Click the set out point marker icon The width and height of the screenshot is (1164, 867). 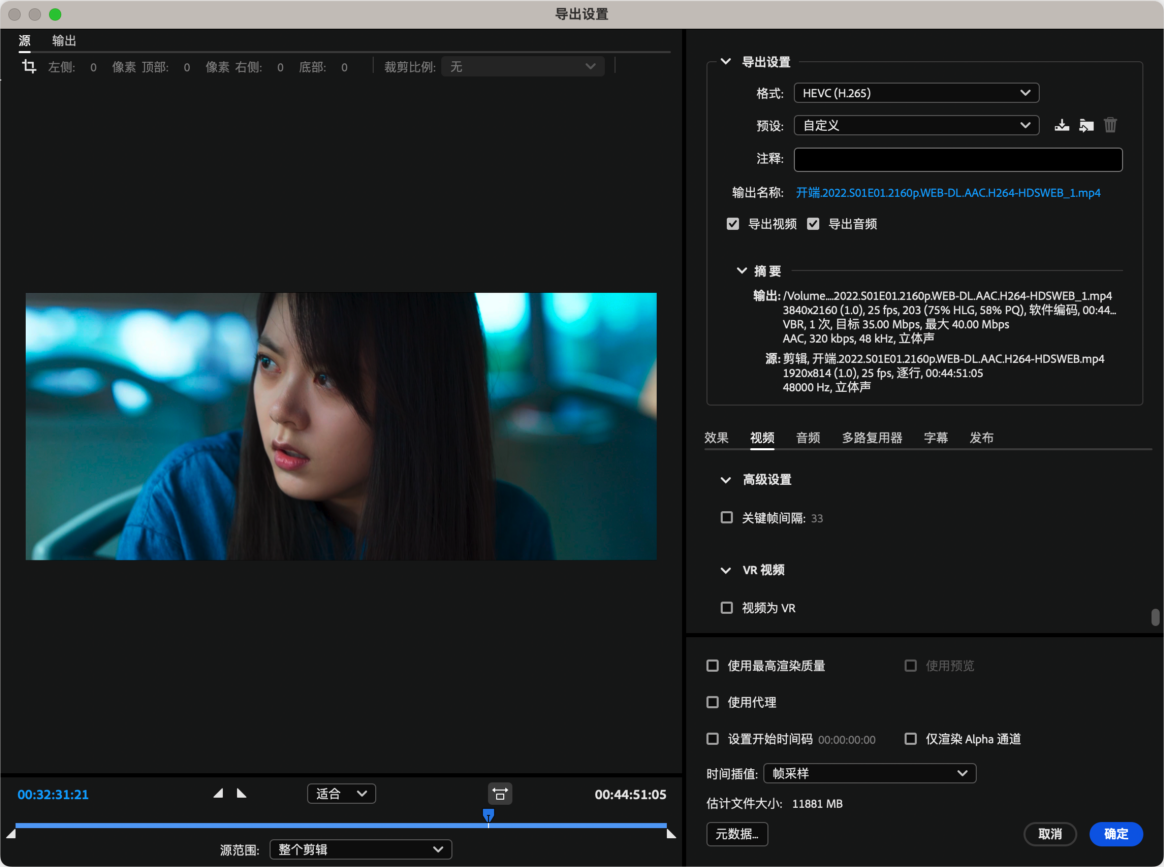pos(241,794)
